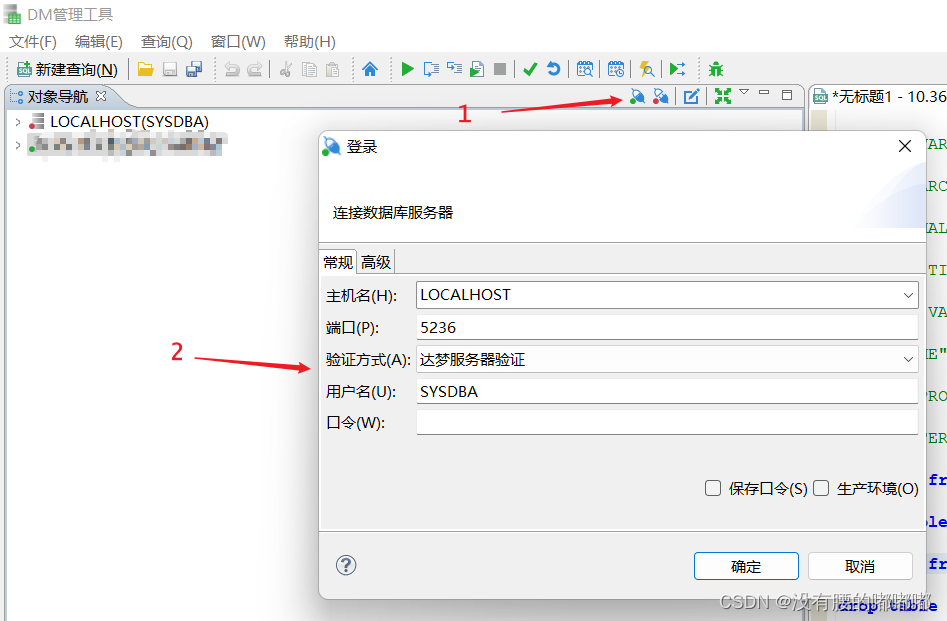Click the New Query (新建查询) button

point(67,69)
